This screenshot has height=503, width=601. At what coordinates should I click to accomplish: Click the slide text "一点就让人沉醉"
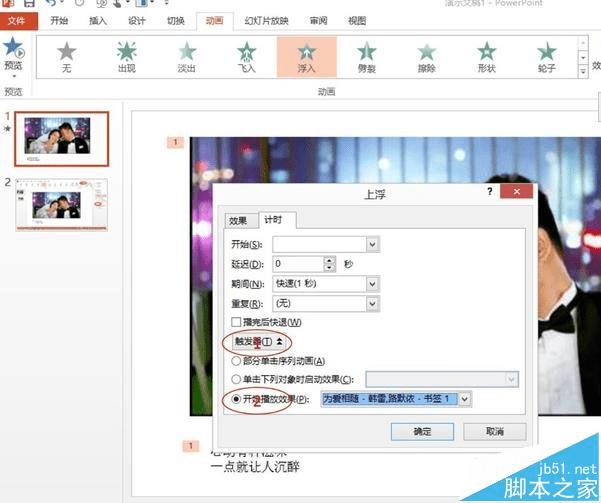tap(255, 467)
